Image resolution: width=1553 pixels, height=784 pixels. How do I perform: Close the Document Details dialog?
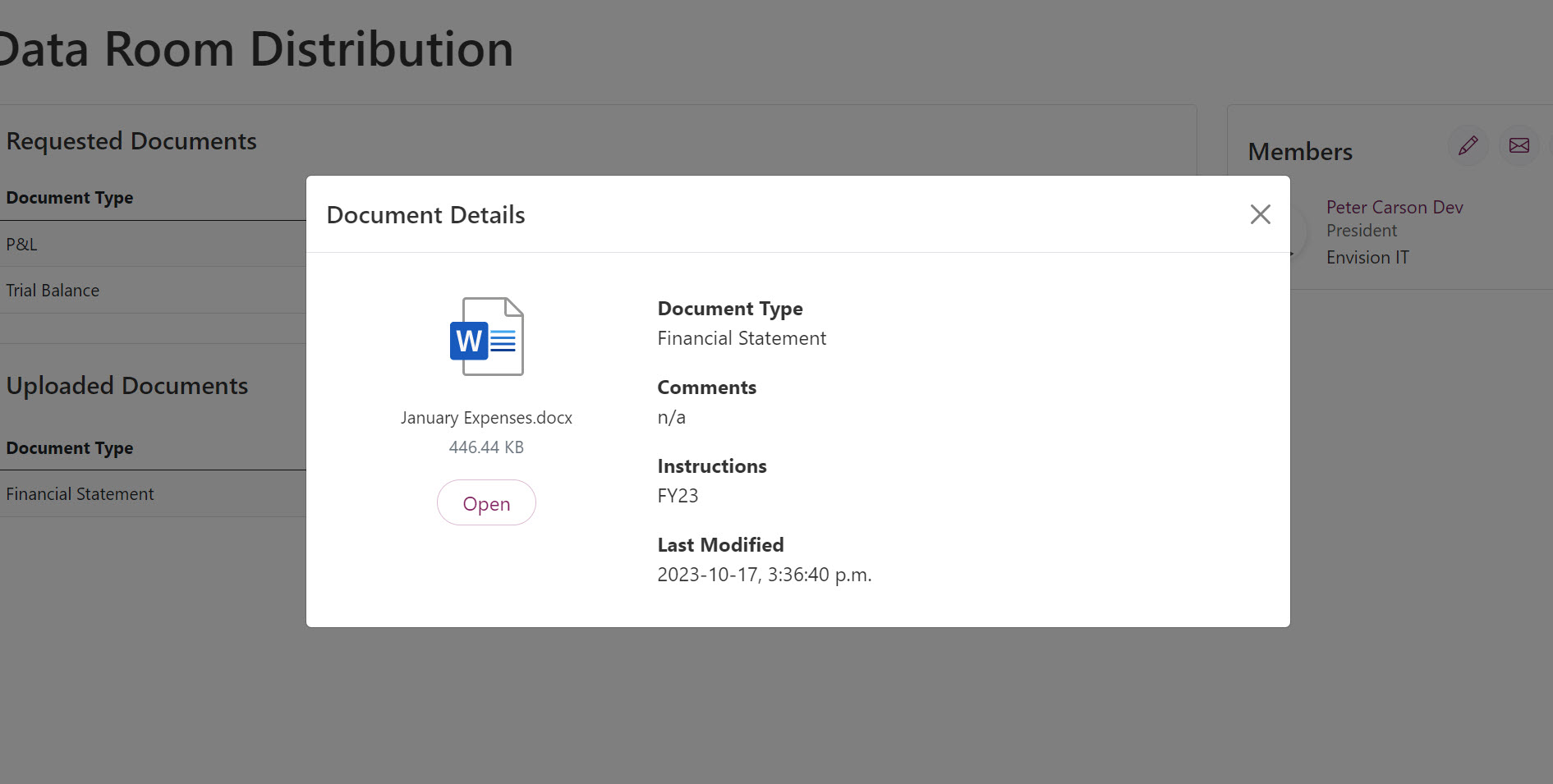click(1260, 214)
